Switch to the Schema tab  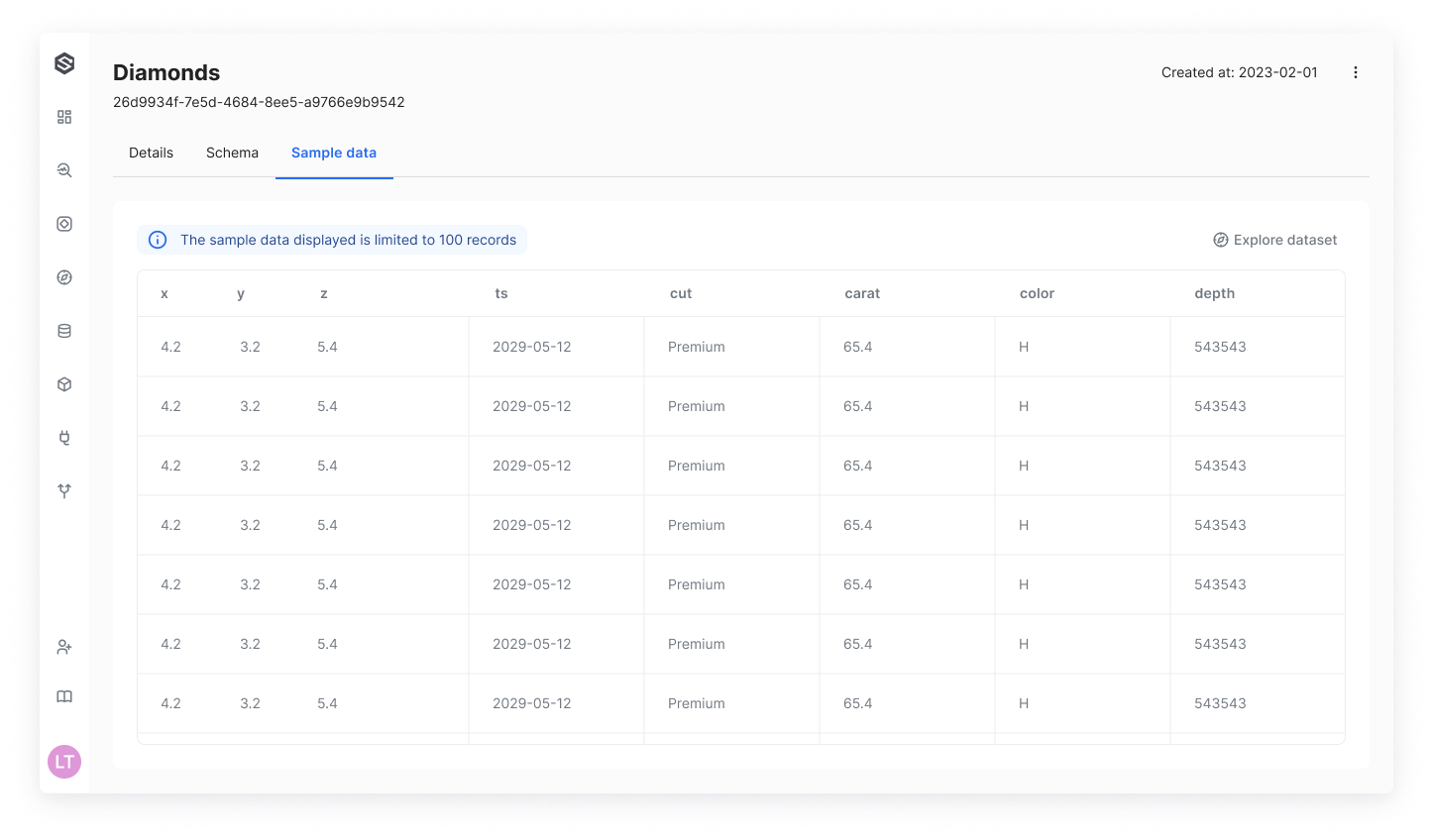click(232, 153)
